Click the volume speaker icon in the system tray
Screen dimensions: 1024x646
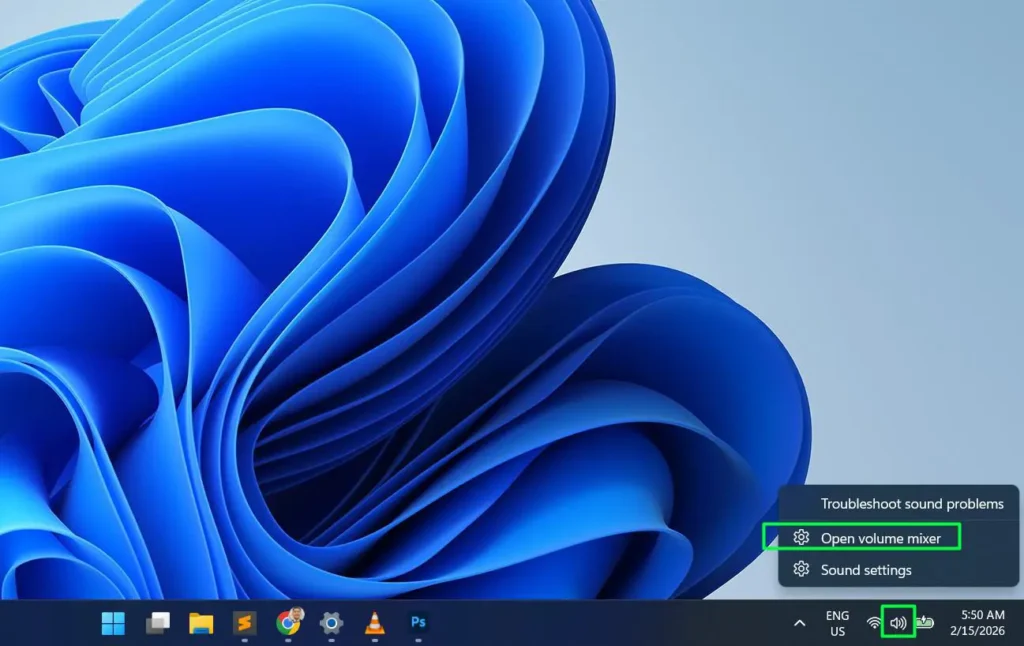click(897, 623)
